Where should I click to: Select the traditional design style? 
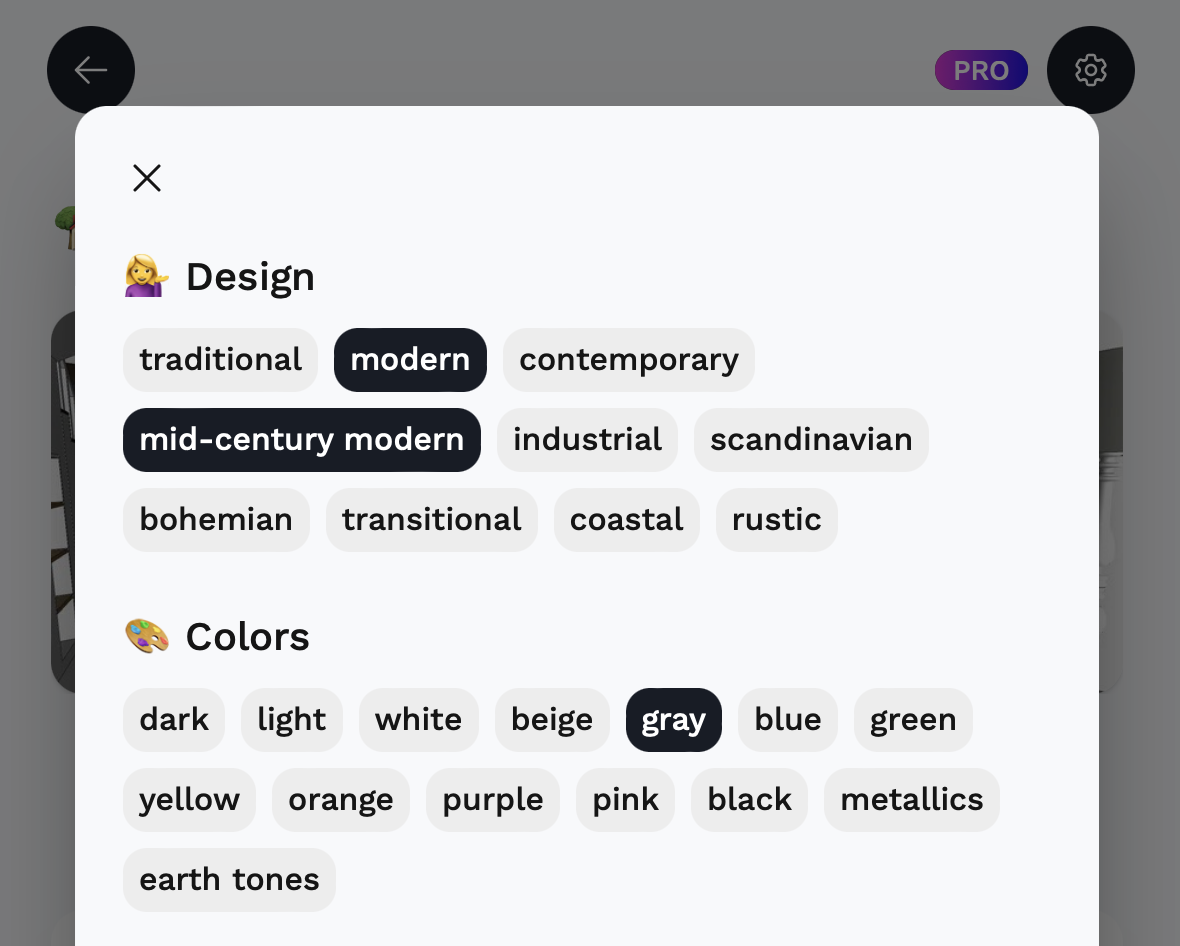220,360
